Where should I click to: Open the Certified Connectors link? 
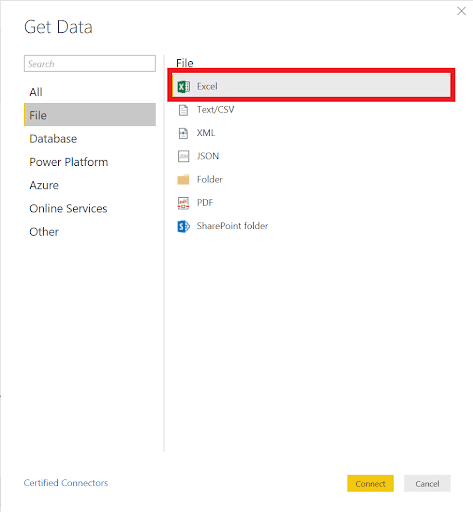[66, 483]
